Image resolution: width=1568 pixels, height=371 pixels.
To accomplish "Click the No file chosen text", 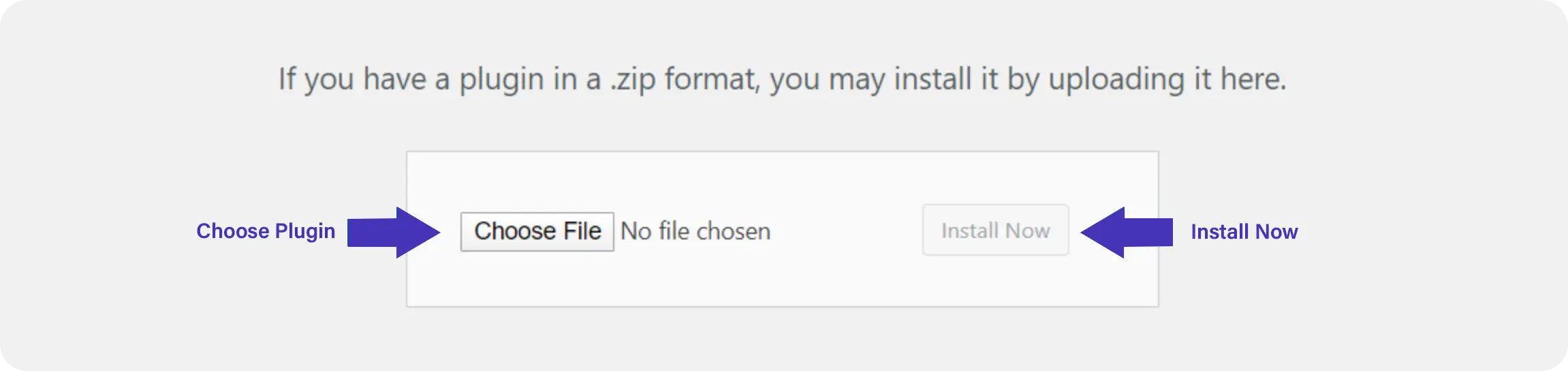I will coord(695,232).
